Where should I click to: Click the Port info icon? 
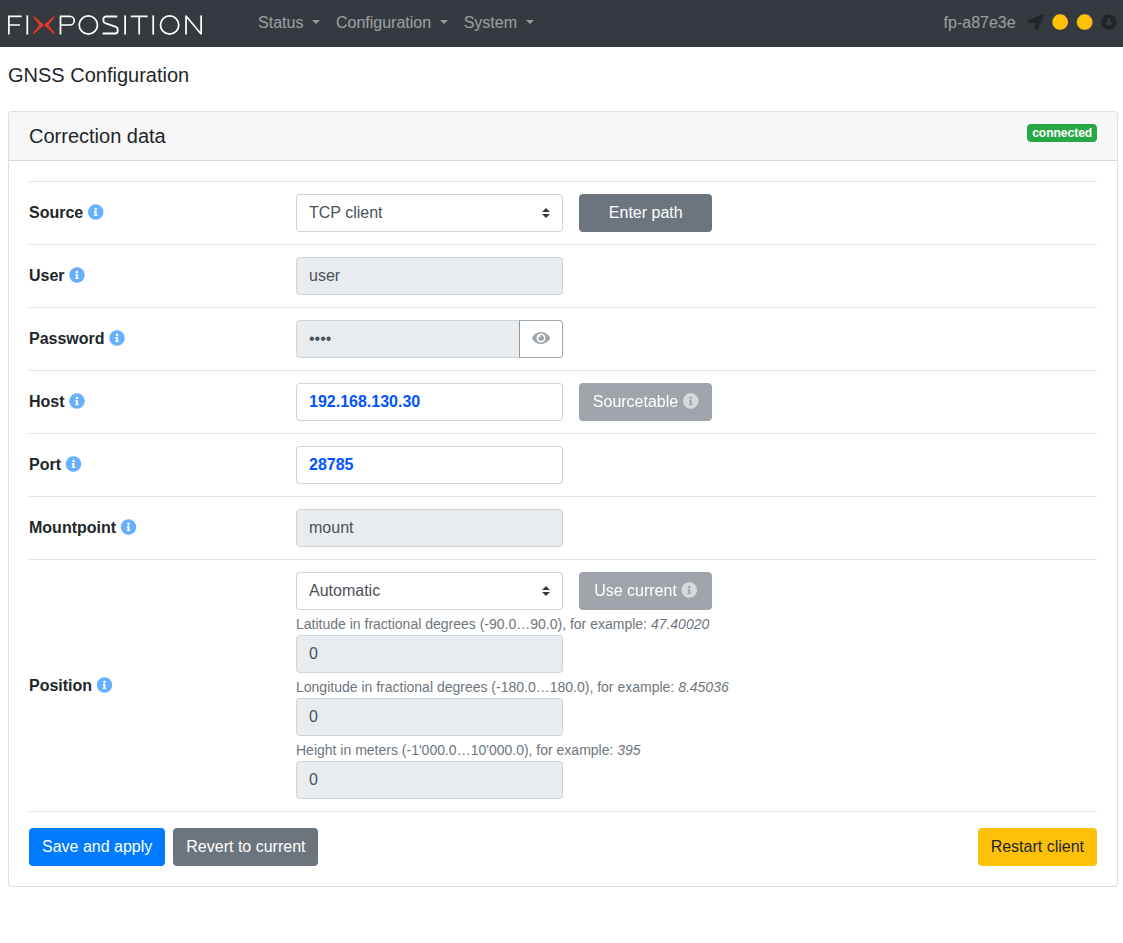pos(73,464)
